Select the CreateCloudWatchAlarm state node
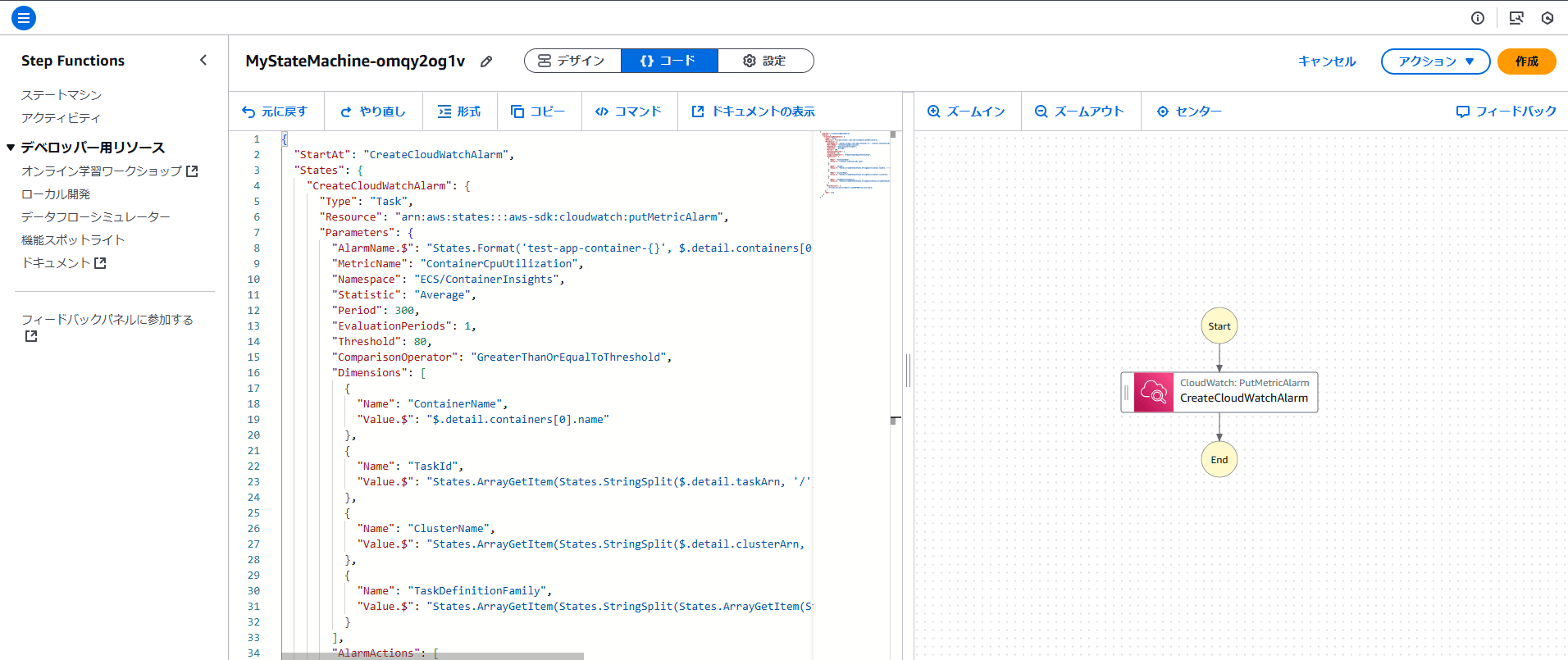This screenshot has height=660, width=1568. (1219, 392)
